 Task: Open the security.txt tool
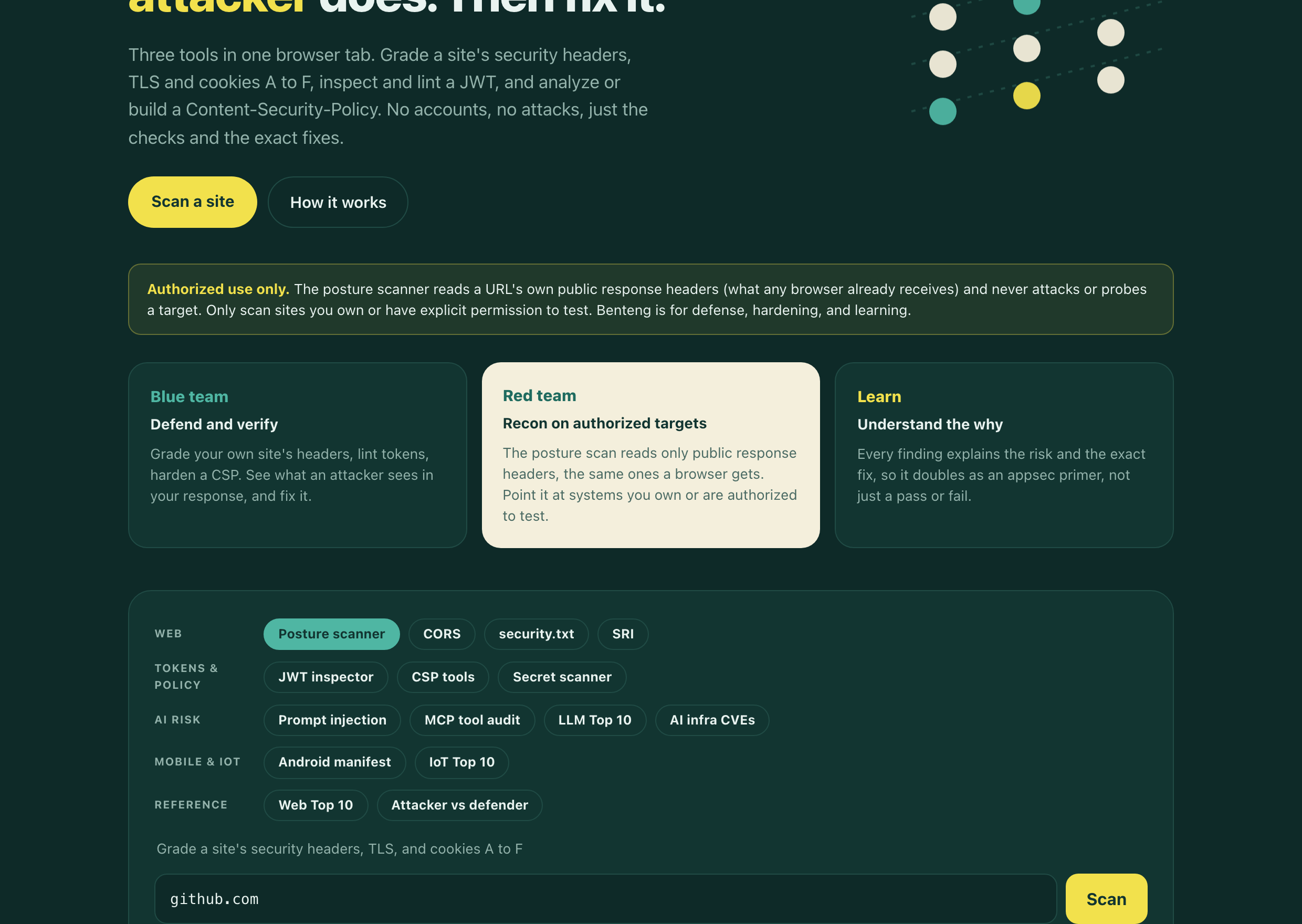[537, 634]
